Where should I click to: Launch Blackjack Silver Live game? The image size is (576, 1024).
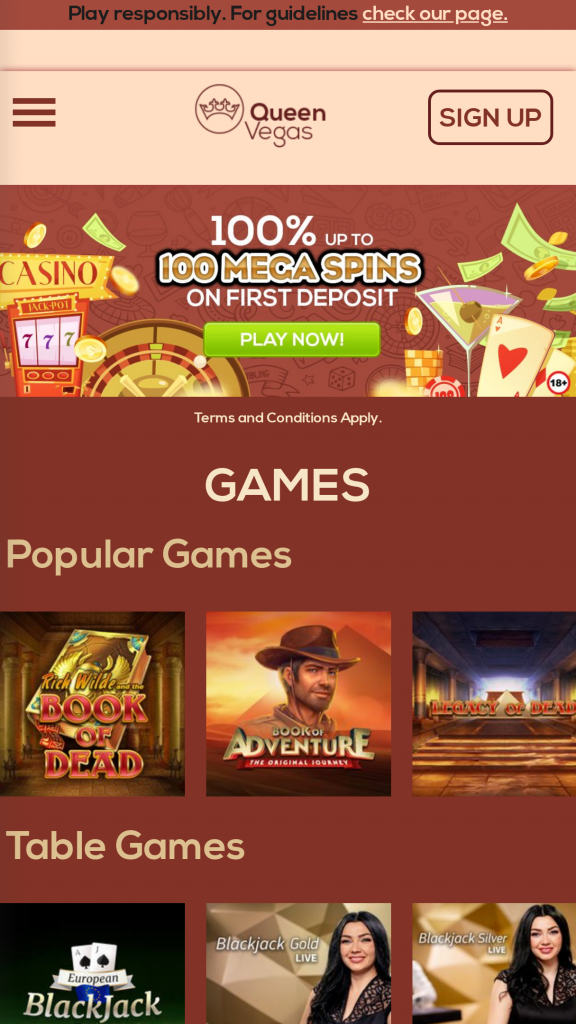(x=494, y=963)
